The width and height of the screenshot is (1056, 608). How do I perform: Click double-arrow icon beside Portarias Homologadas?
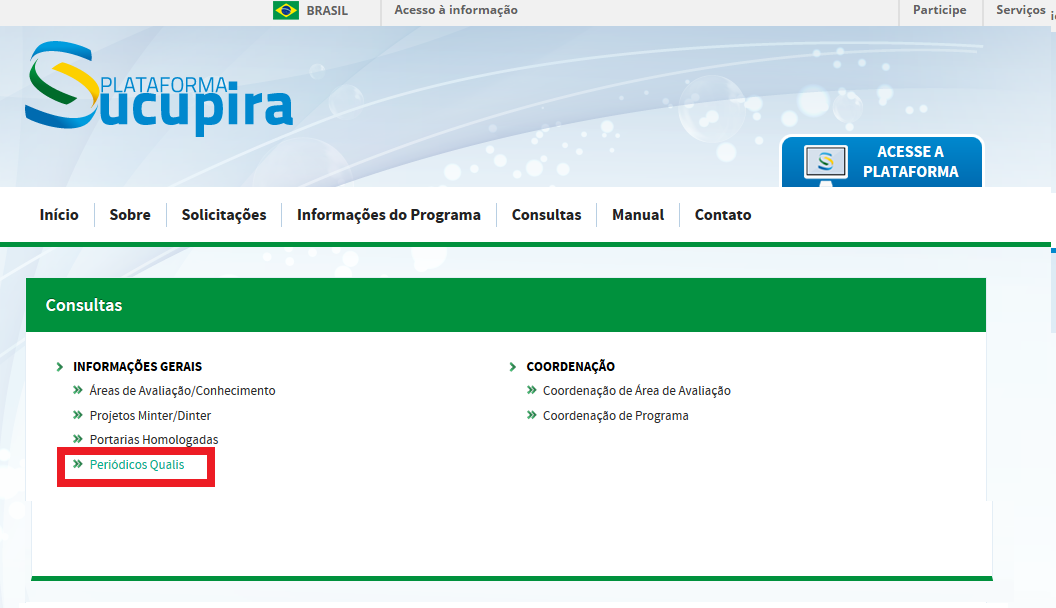[78, 439]
